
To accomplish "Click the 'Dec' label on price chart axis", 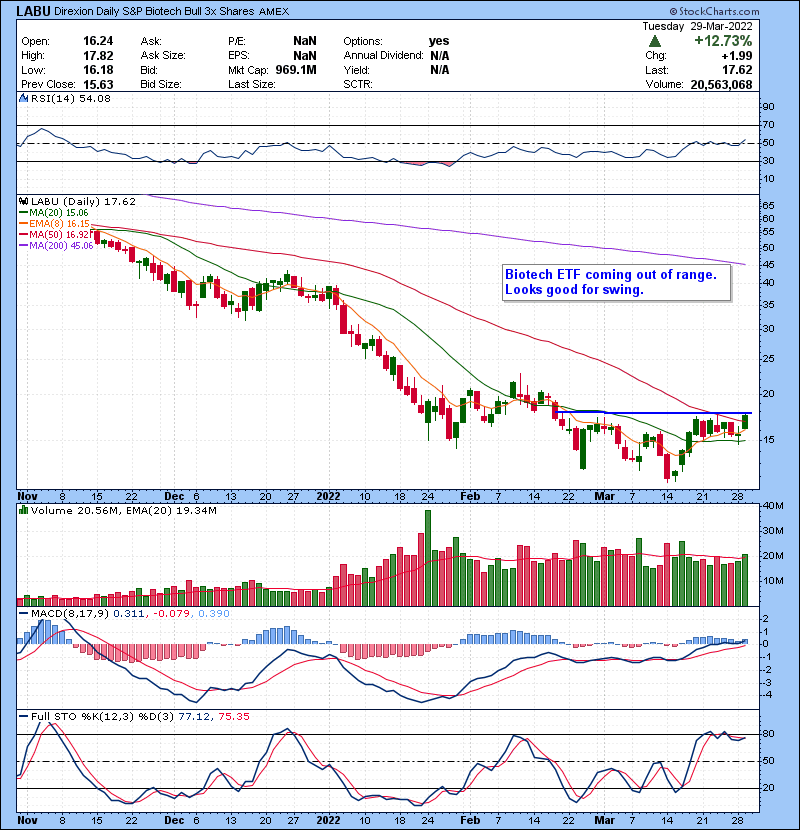I will coord(174,497).
